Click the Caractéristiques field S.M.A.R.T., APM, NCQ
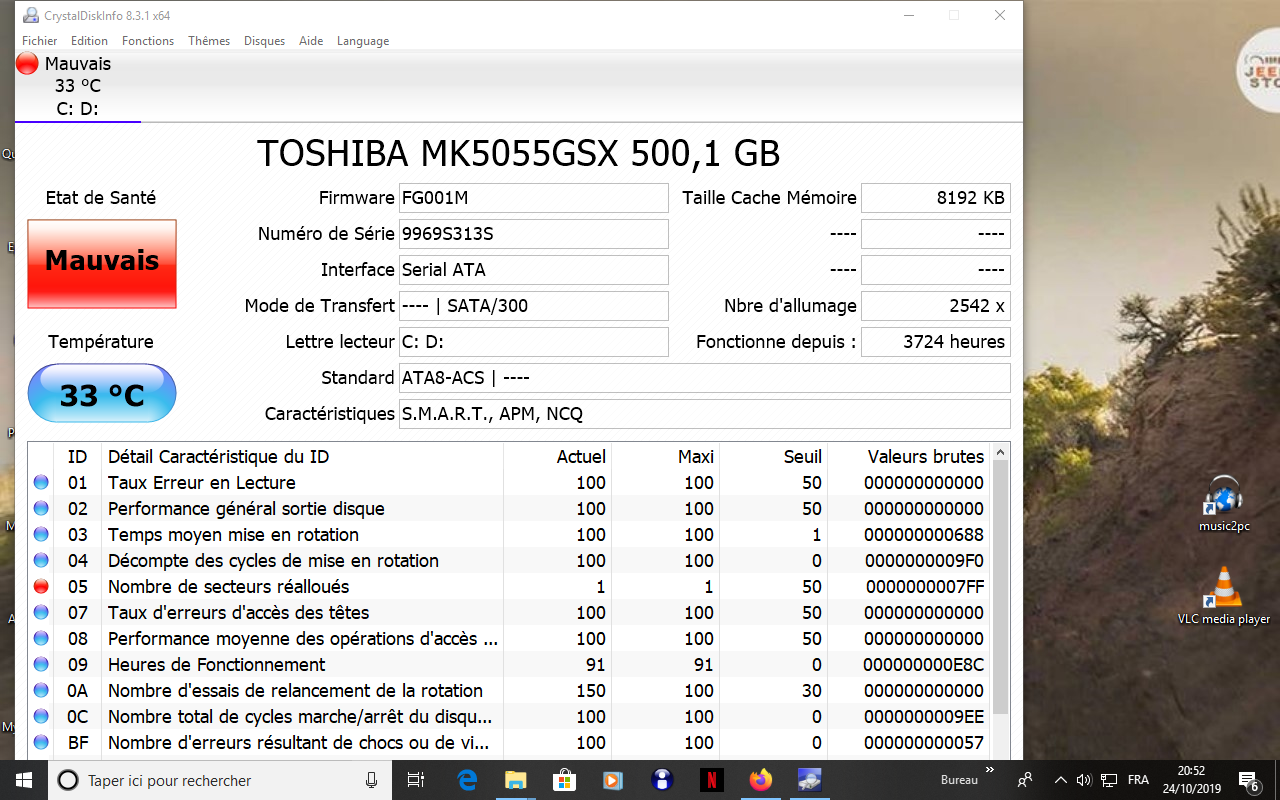The height and width of the screenshot is (800, 1280). pos(704,414)
